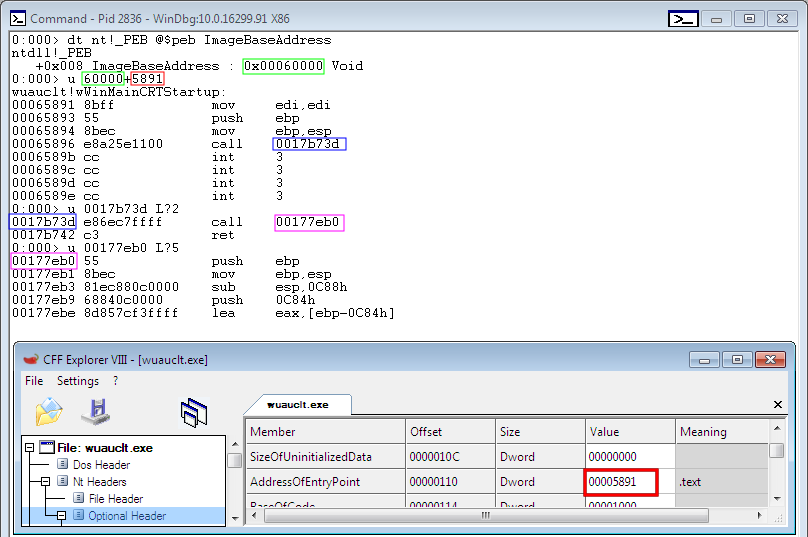Click call target 00177eb0 in disassembly
The width and height of the screenshot is (808, 537).
pos(309,222)
